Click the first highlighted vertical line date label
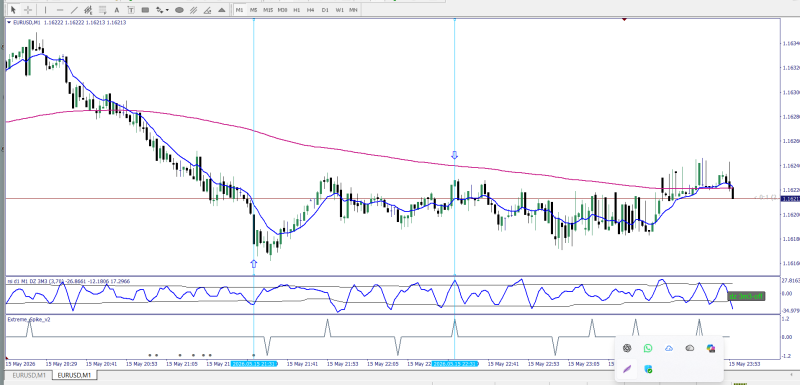800x385 pixels. pos(254,364)
